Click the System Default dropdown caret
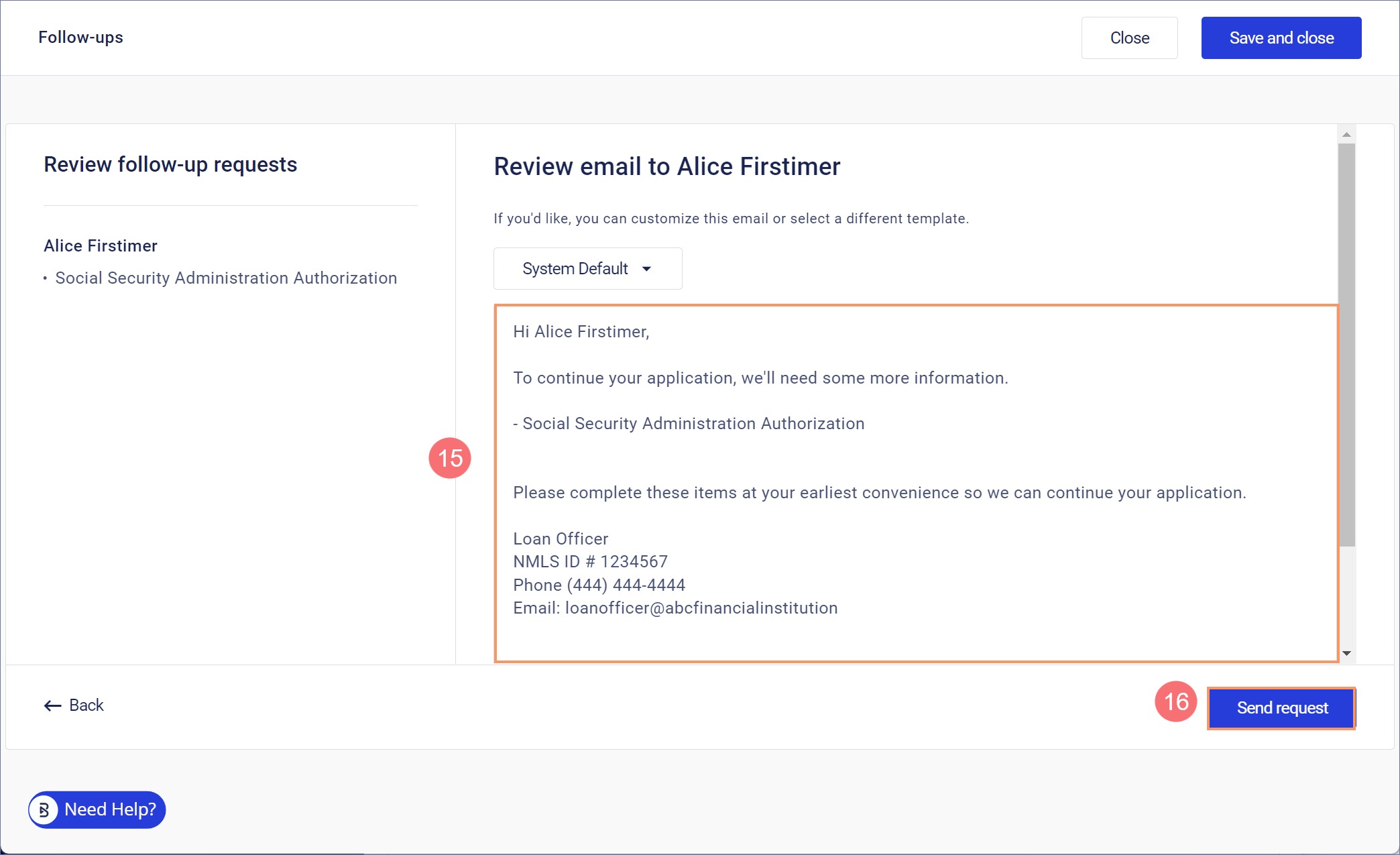This screenshot has height=855, width=1400. point(646,269)
